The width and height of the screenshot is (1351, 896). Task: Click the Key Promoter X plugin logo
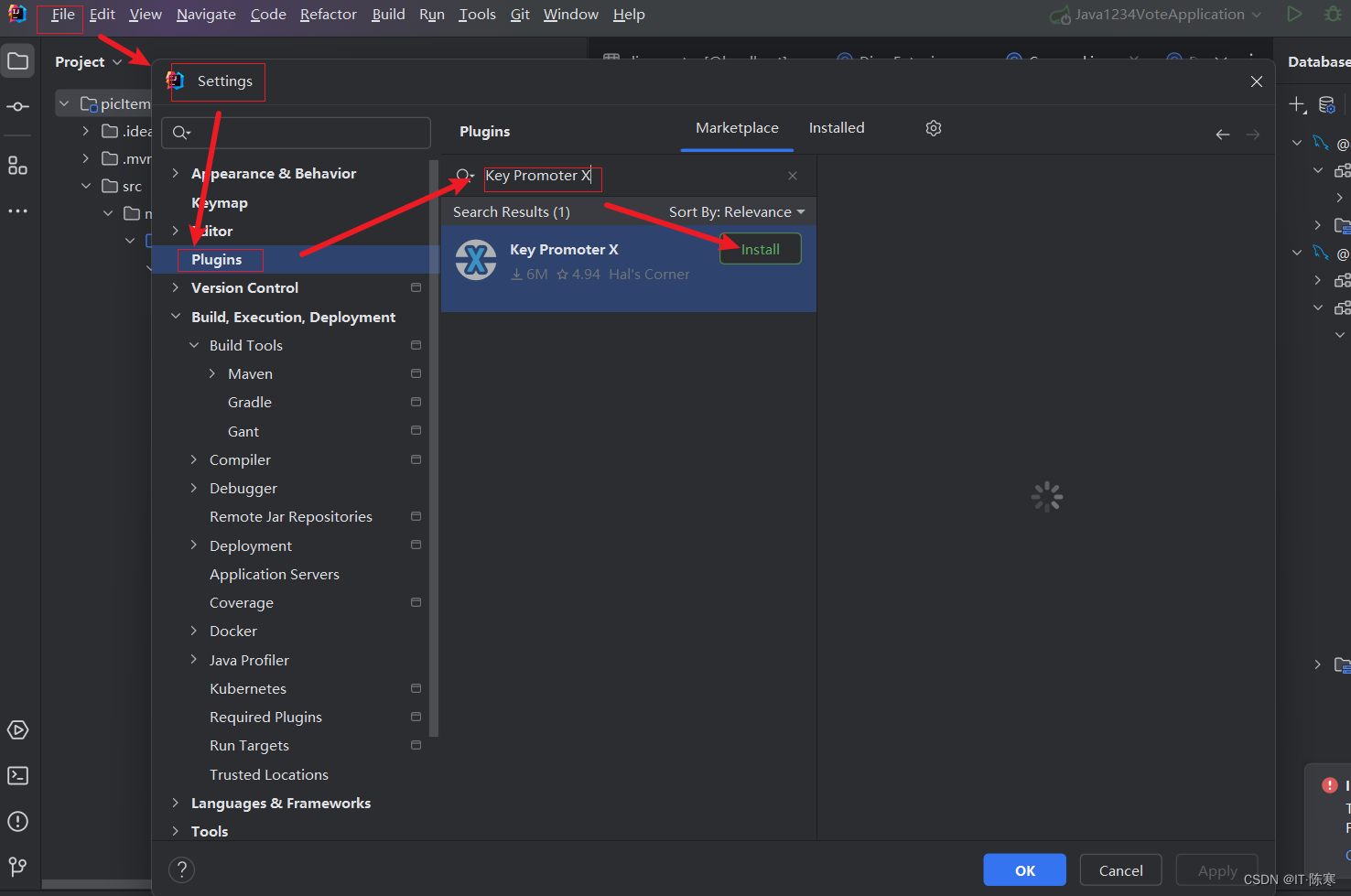tap(476, 260)
